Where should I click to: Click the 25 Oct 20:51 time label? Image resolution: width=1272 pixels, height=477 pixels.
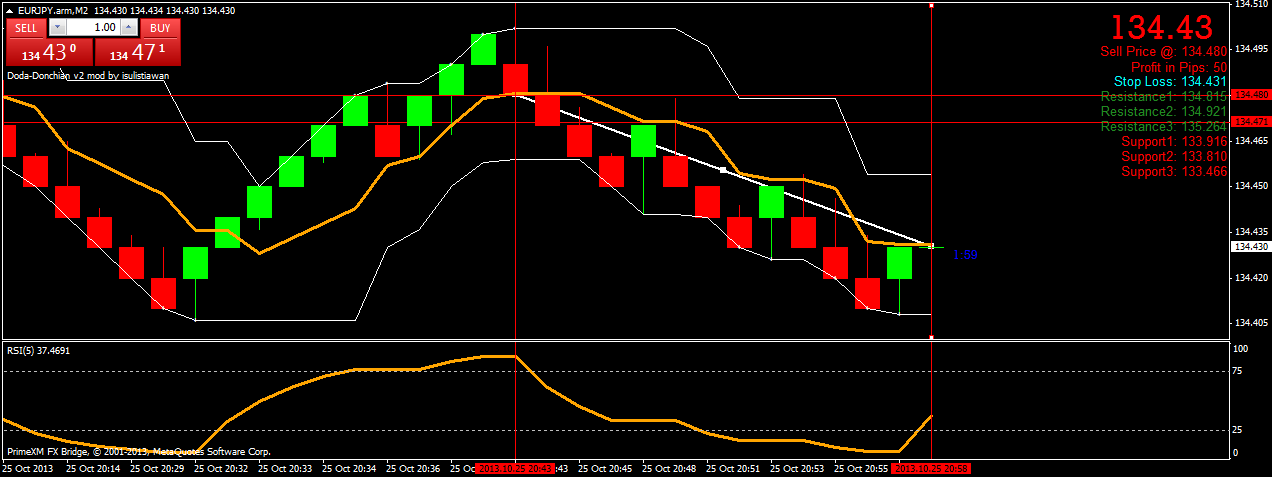733,468
